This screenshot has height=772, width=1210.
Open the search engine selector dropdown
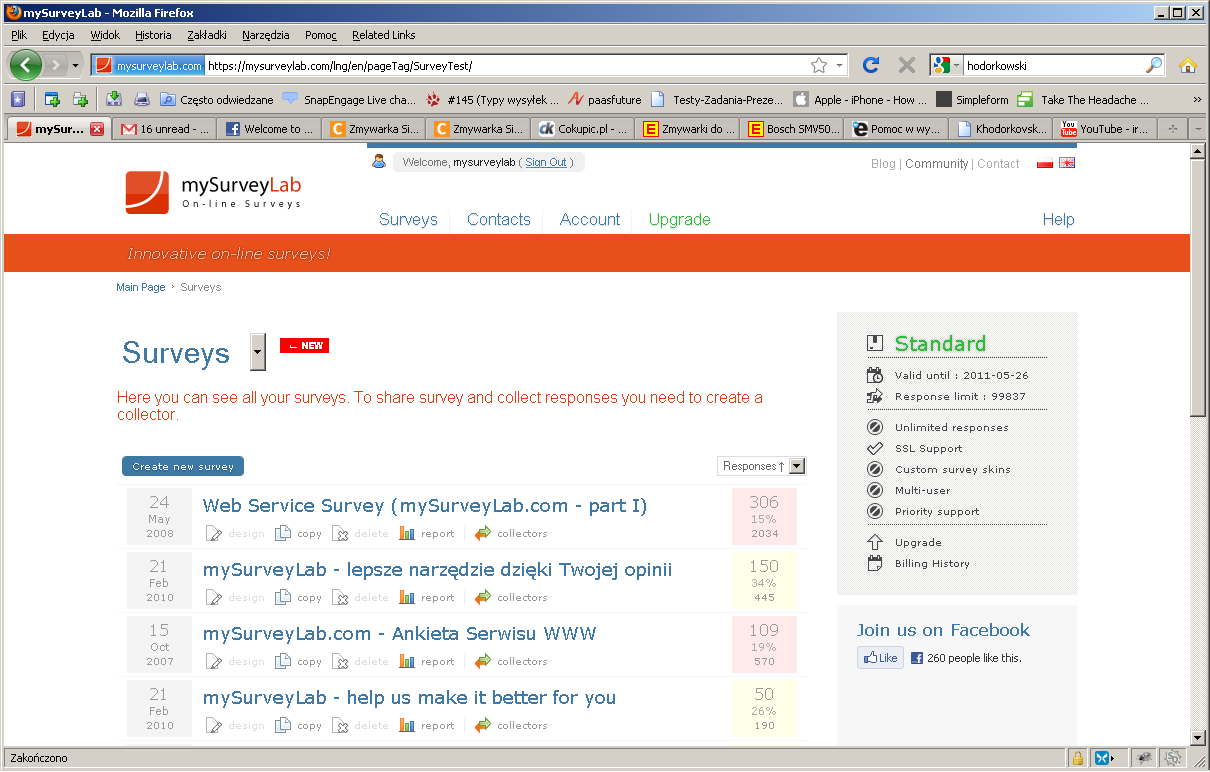pos(947,65)
